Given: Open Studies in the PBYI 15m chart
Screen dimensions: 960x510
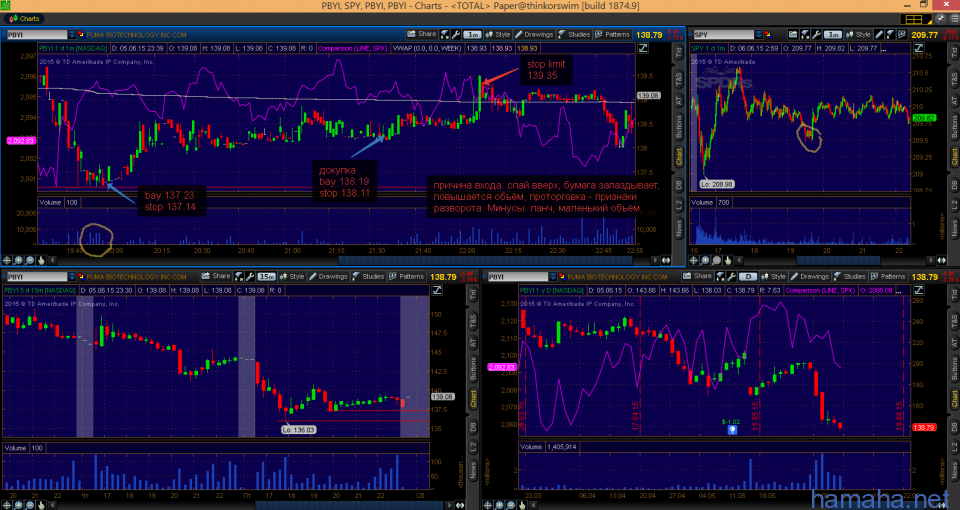Looking at the screenshot, I should [x=369, y=277].
